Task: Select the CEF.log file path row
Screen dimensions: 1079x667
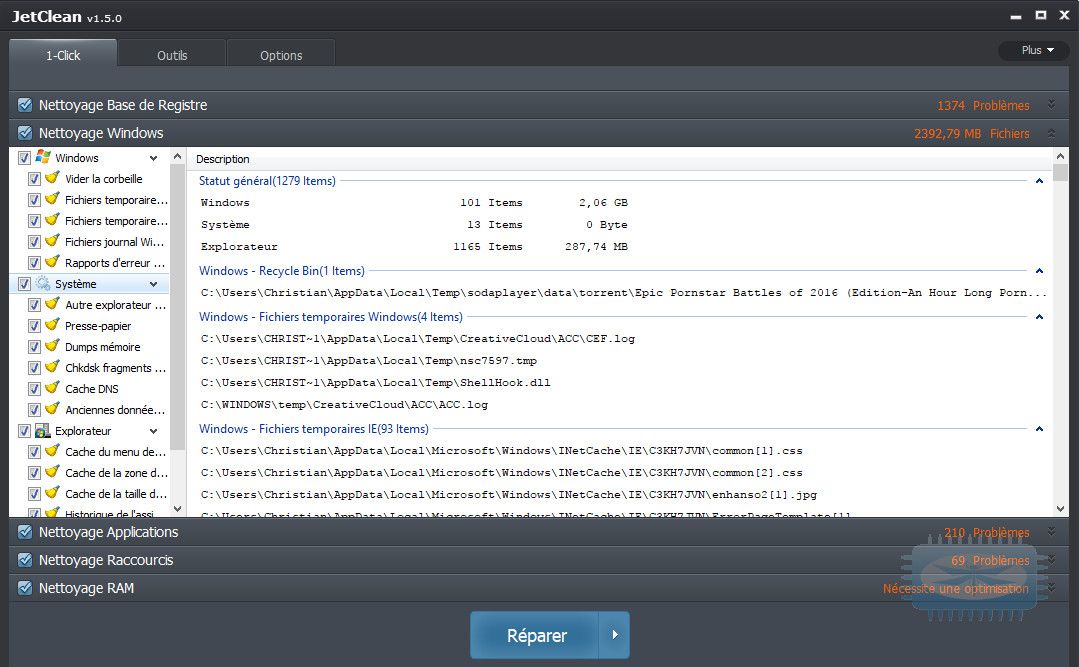Action: coord(418,339)
